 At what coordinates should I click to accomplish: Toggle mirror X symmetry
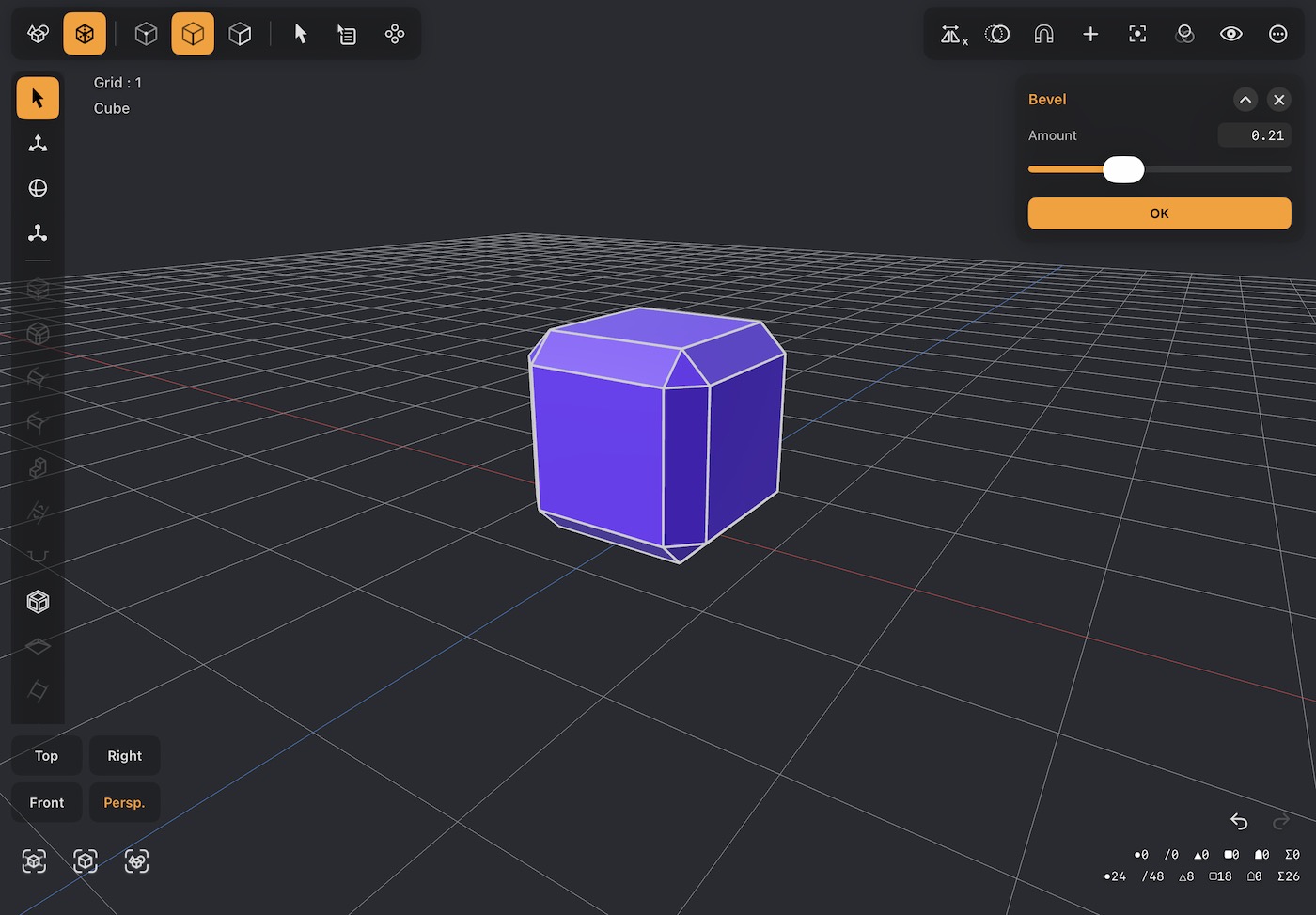click(953, 35)
